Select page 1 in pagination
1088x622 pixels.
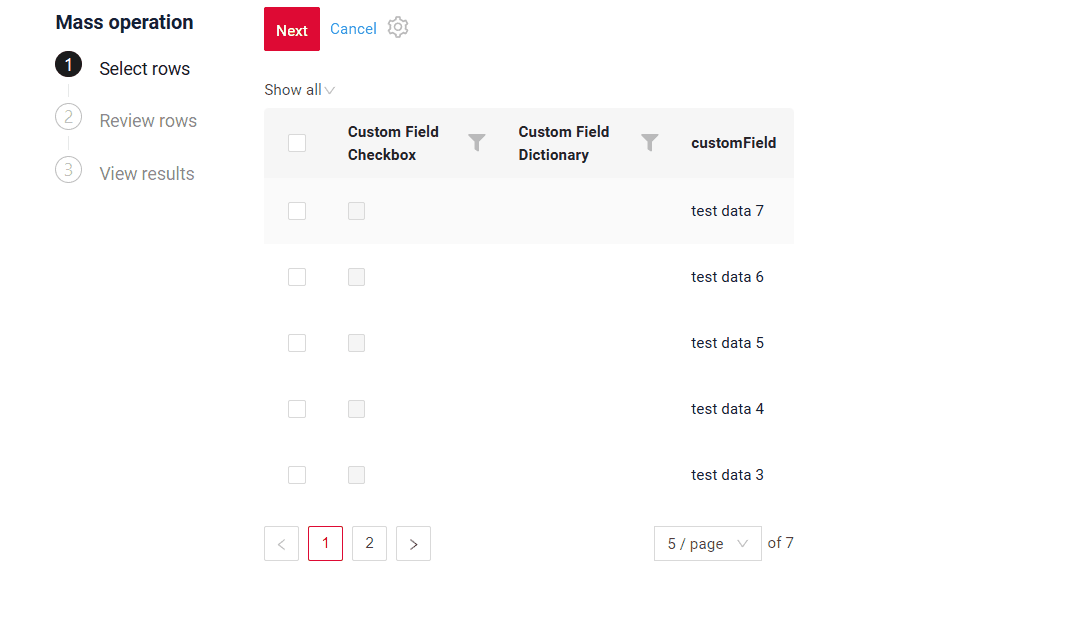(x=325, y=544)
